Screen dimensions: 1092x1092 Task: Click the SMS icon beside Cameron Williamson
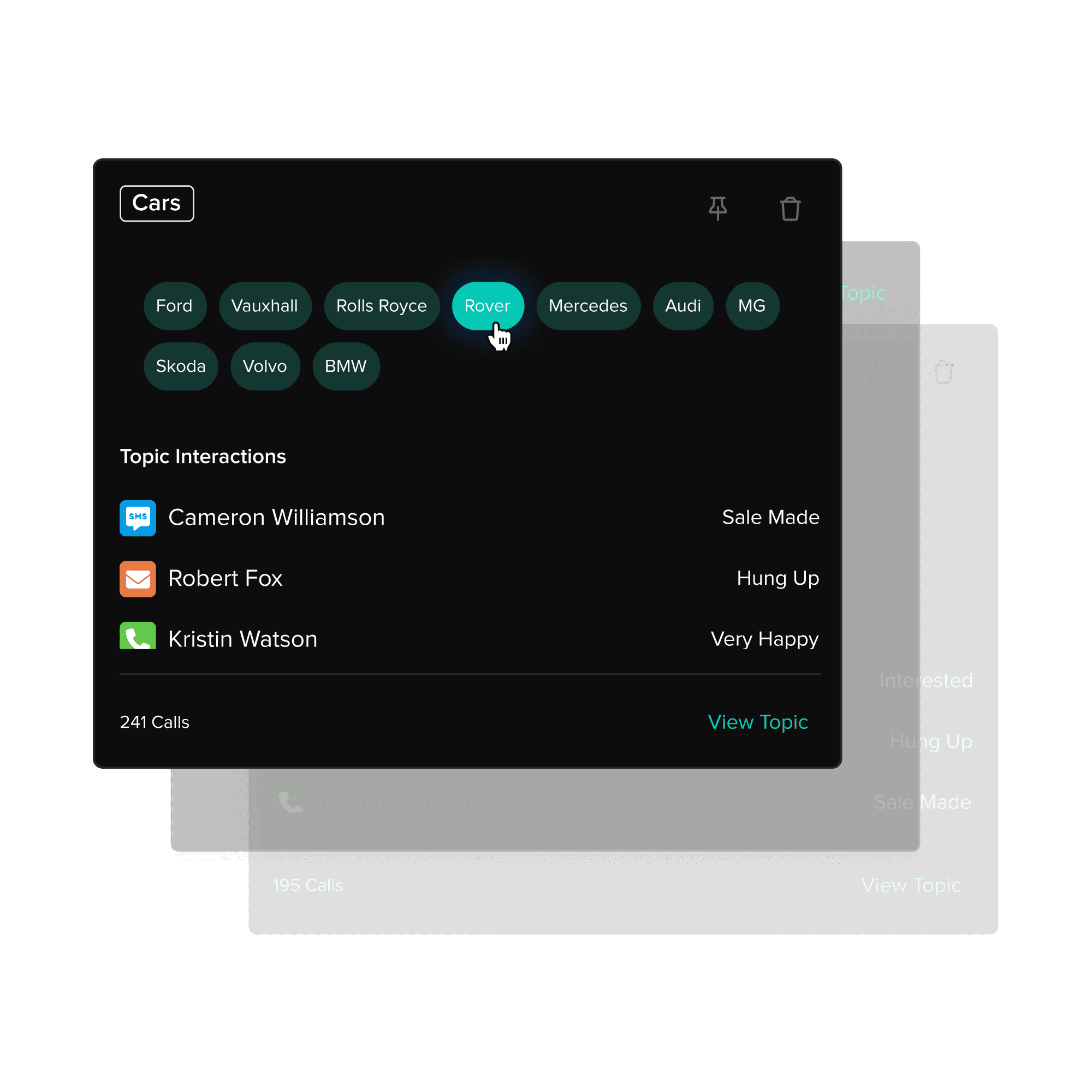tap(138, 518)
